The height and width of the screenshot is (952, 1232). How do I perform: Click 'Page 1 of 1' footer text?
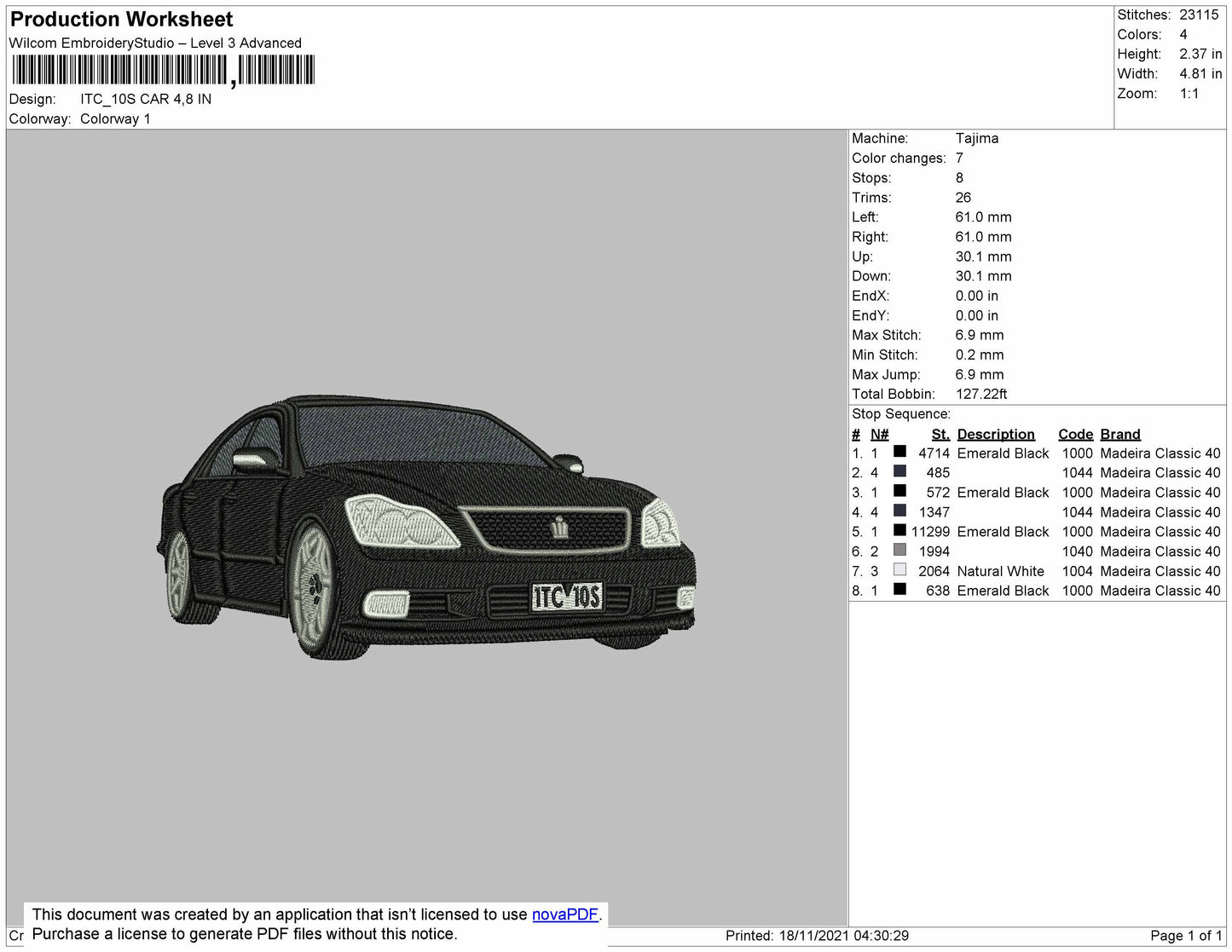(1186, 936)
